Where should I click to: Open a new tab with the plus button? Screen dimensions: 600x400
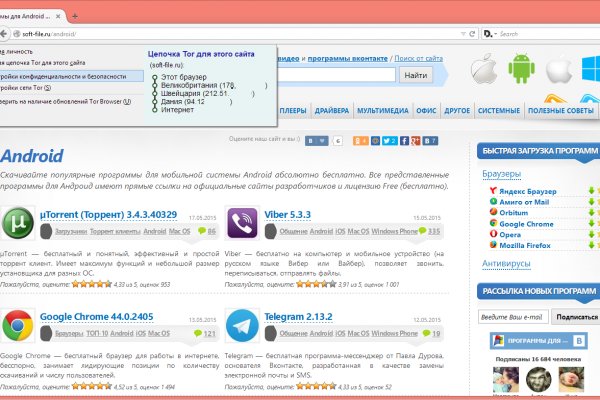tap(75, 16)
